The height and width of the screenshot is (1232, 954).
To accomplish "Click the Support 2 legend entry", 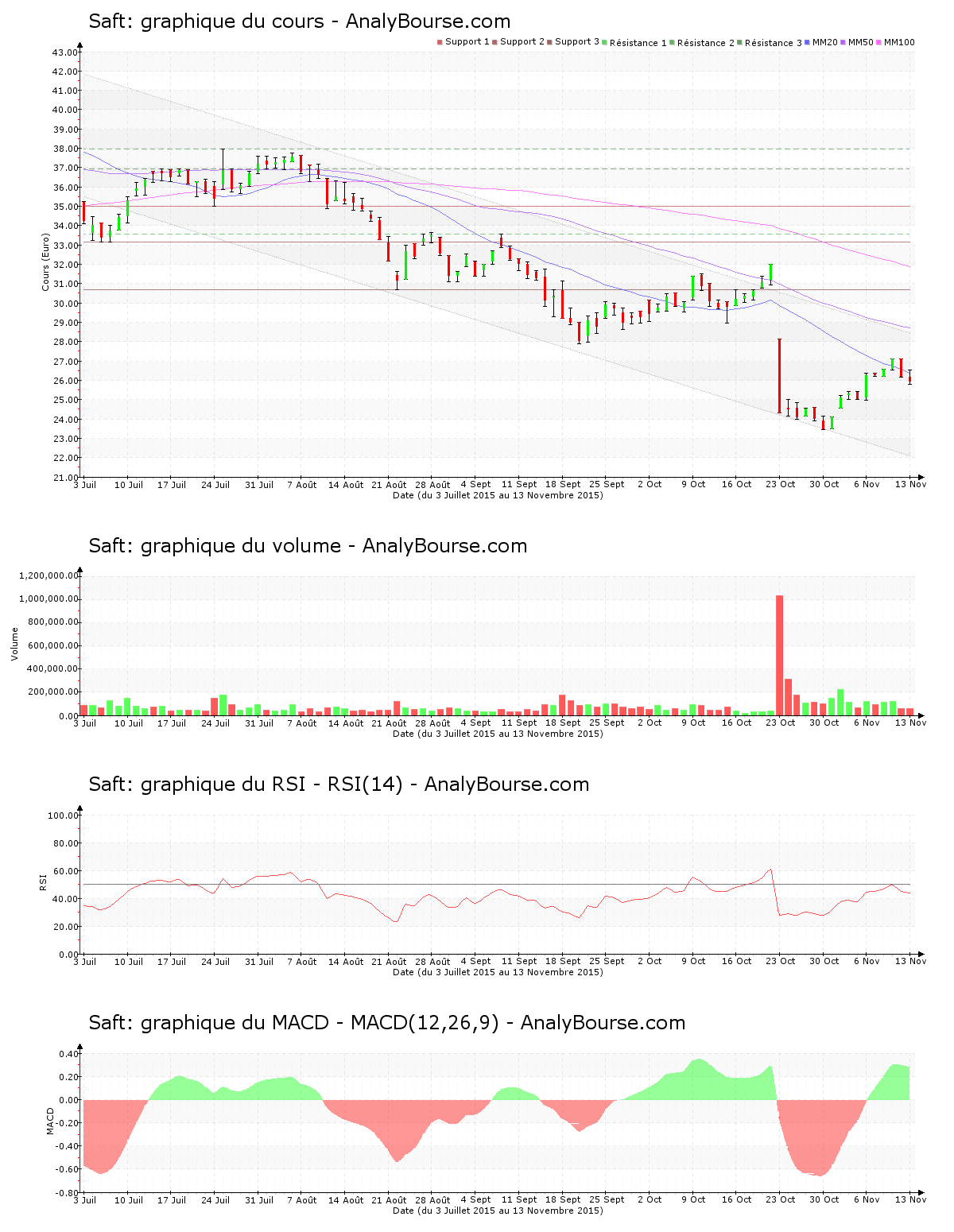I will [x=518, y=42].
